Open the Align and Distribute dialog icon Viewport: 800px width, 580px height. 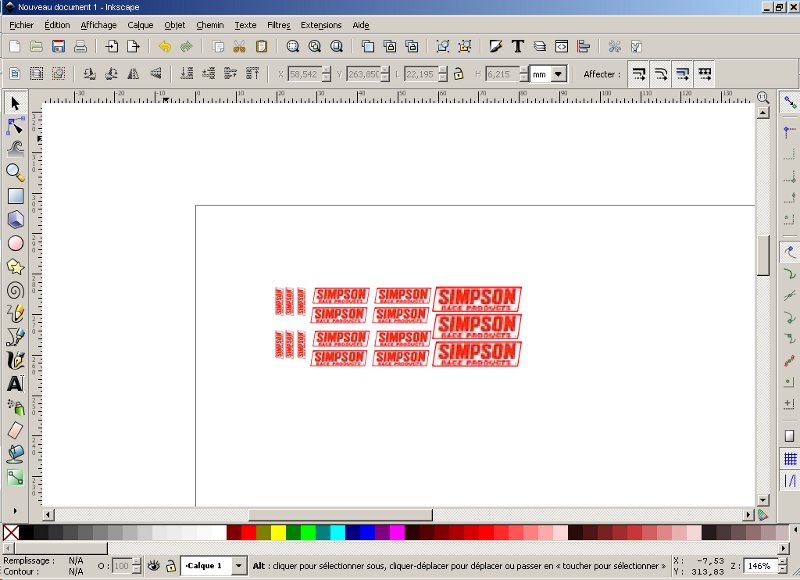(584, 46)
